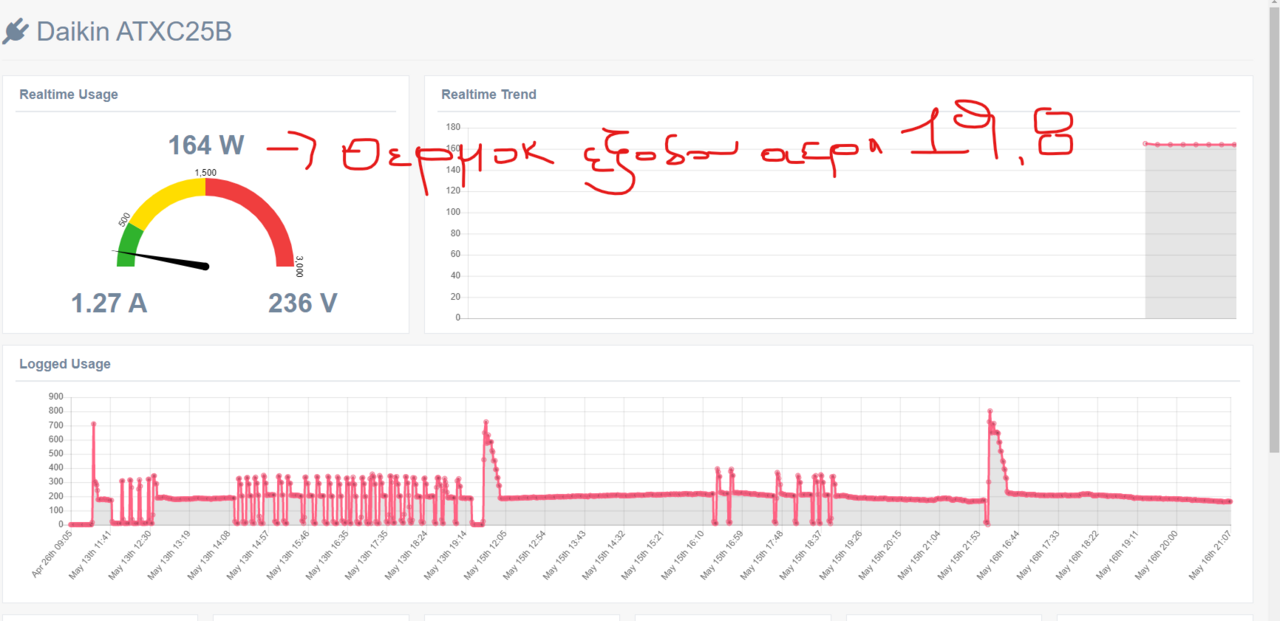The width and height of the screenshot is (1280, 621).
Task: Click the Realtime Trend panel heading
Action: click(x=489, y=94)
